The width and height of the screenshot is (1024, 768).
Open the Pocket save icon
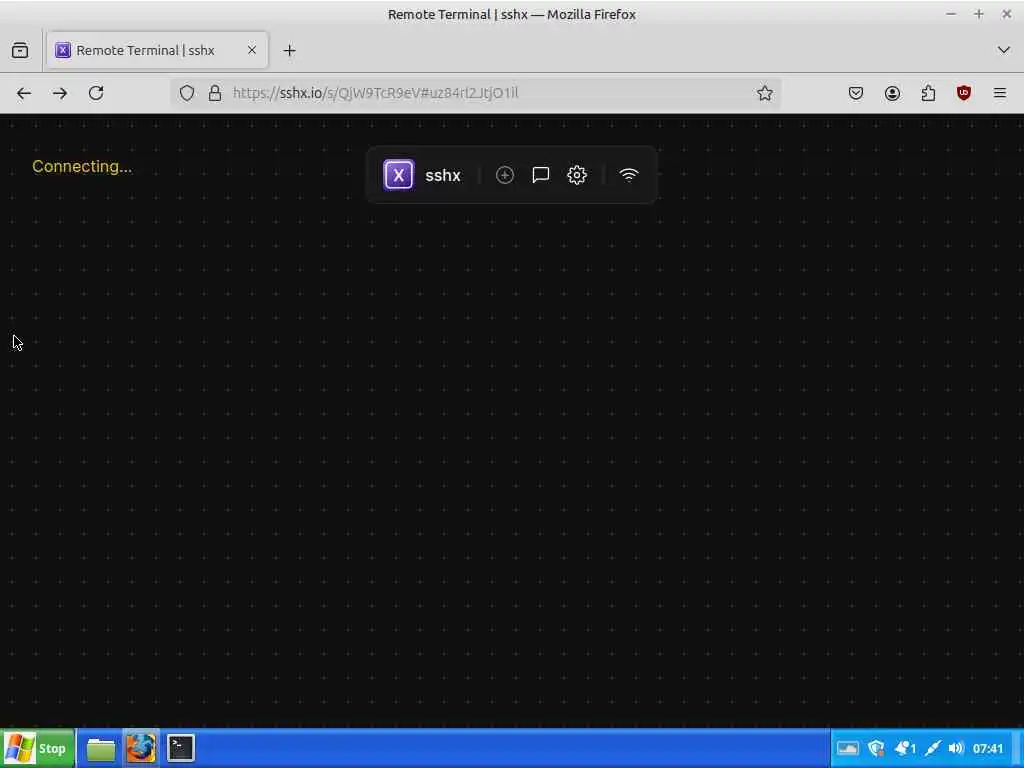pos(856,93)
